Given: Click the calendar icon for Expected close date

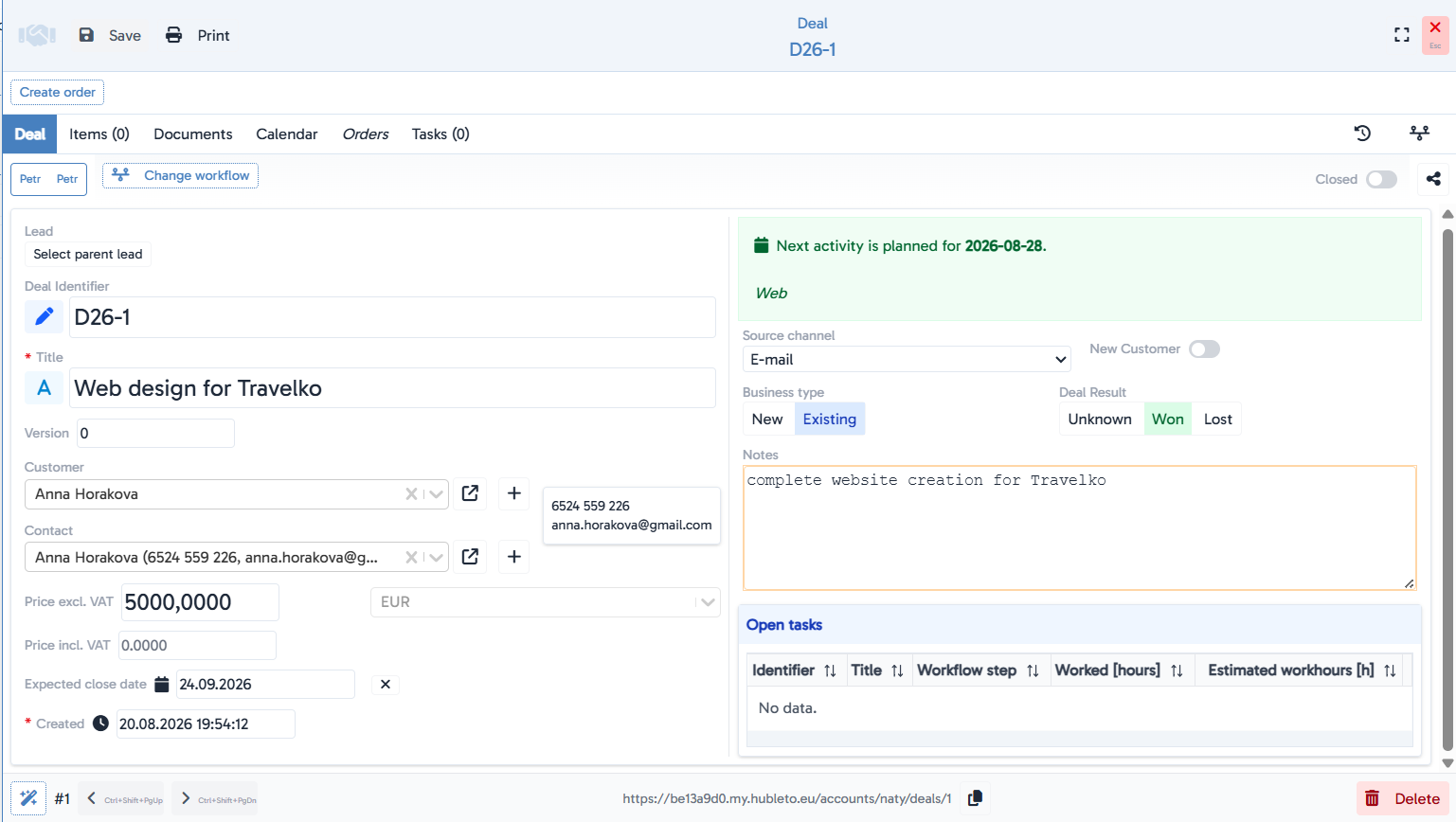Looking at the screenshot, I should (x=162, y=684).
